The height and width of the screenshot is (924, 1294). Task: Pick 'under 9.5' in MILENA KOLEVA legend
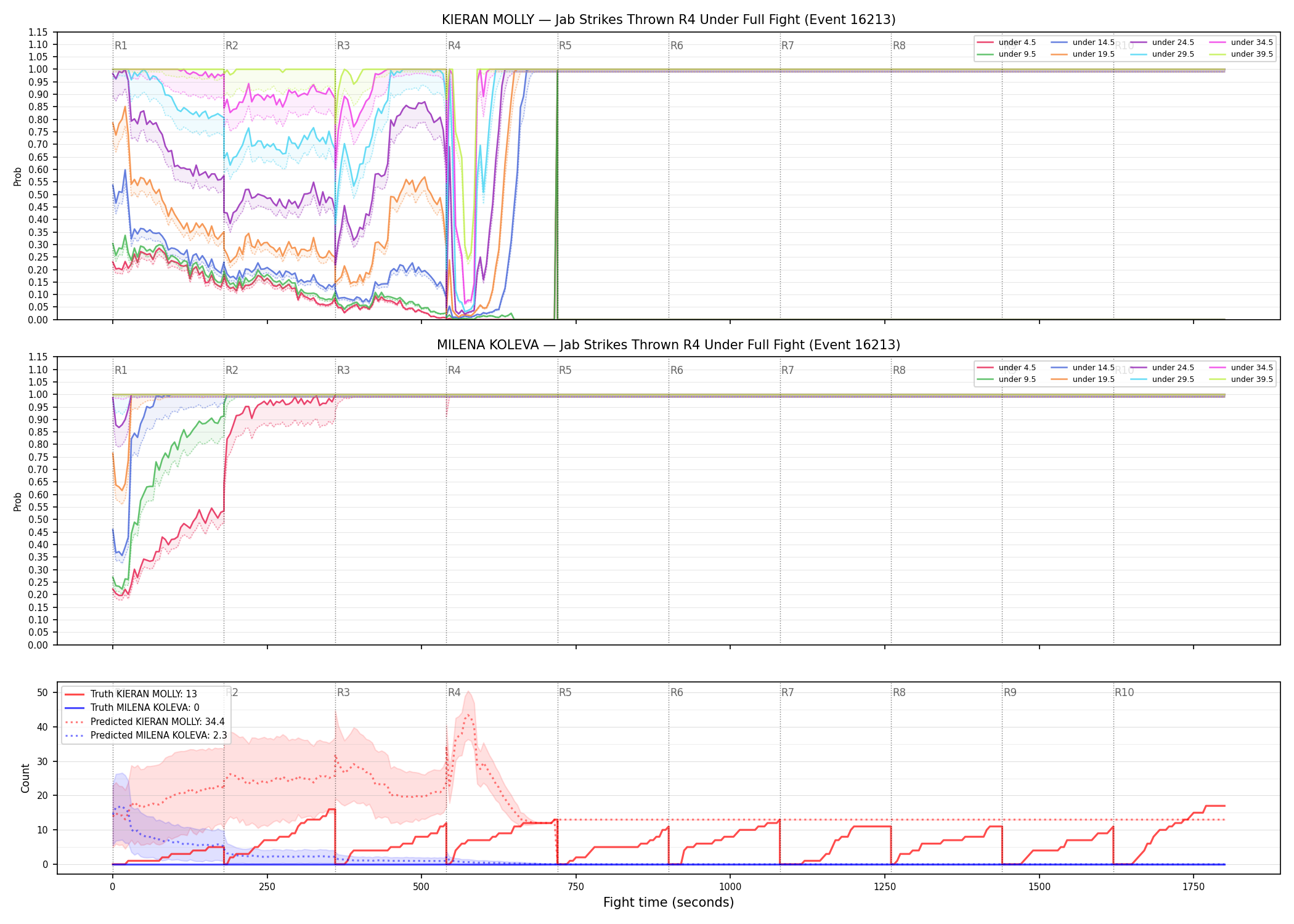pyautogui.click(x=1007, y=379)
